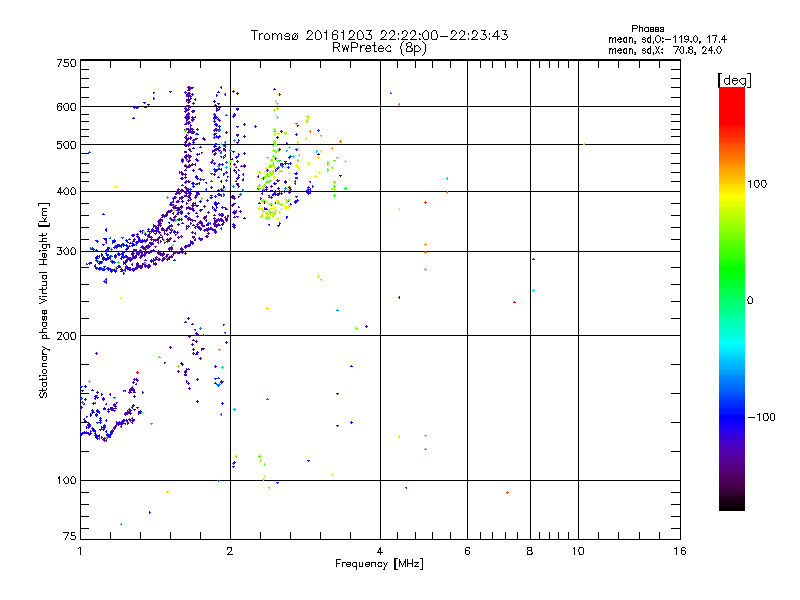Click the y-axis tick label '500'
The height and width of the screenshot is (600, 800).
[67, 145]
